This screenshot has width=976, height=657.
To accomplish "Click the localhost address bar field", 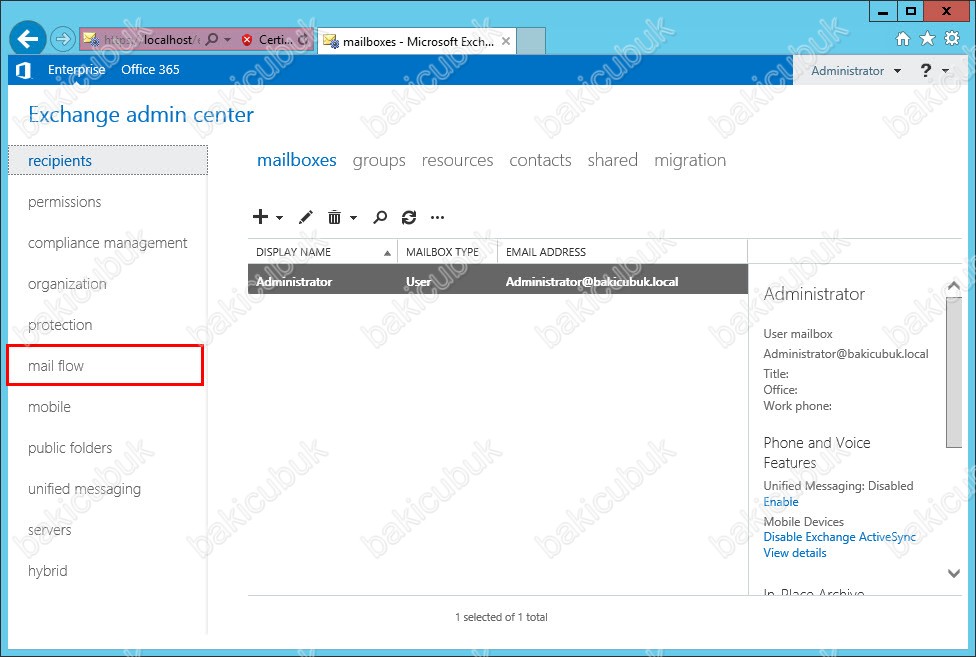I will [140, 40].
